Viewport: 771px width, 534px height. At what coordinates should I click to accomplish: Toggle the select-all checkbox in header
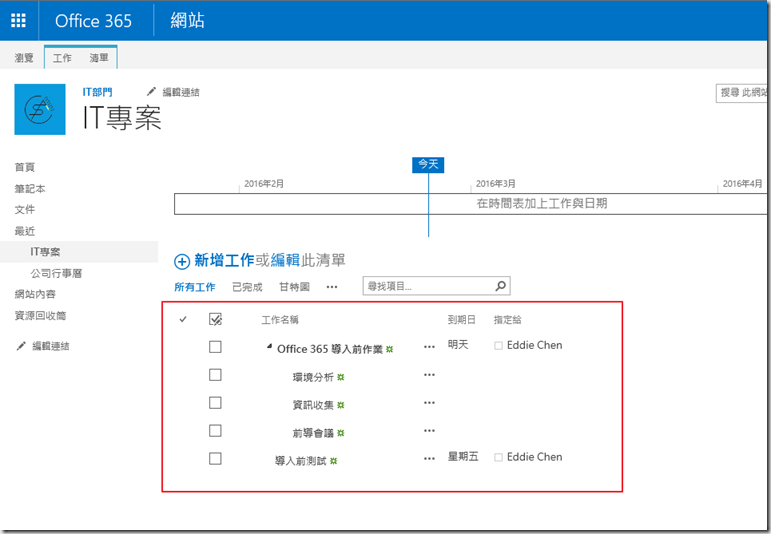point(215,320)
